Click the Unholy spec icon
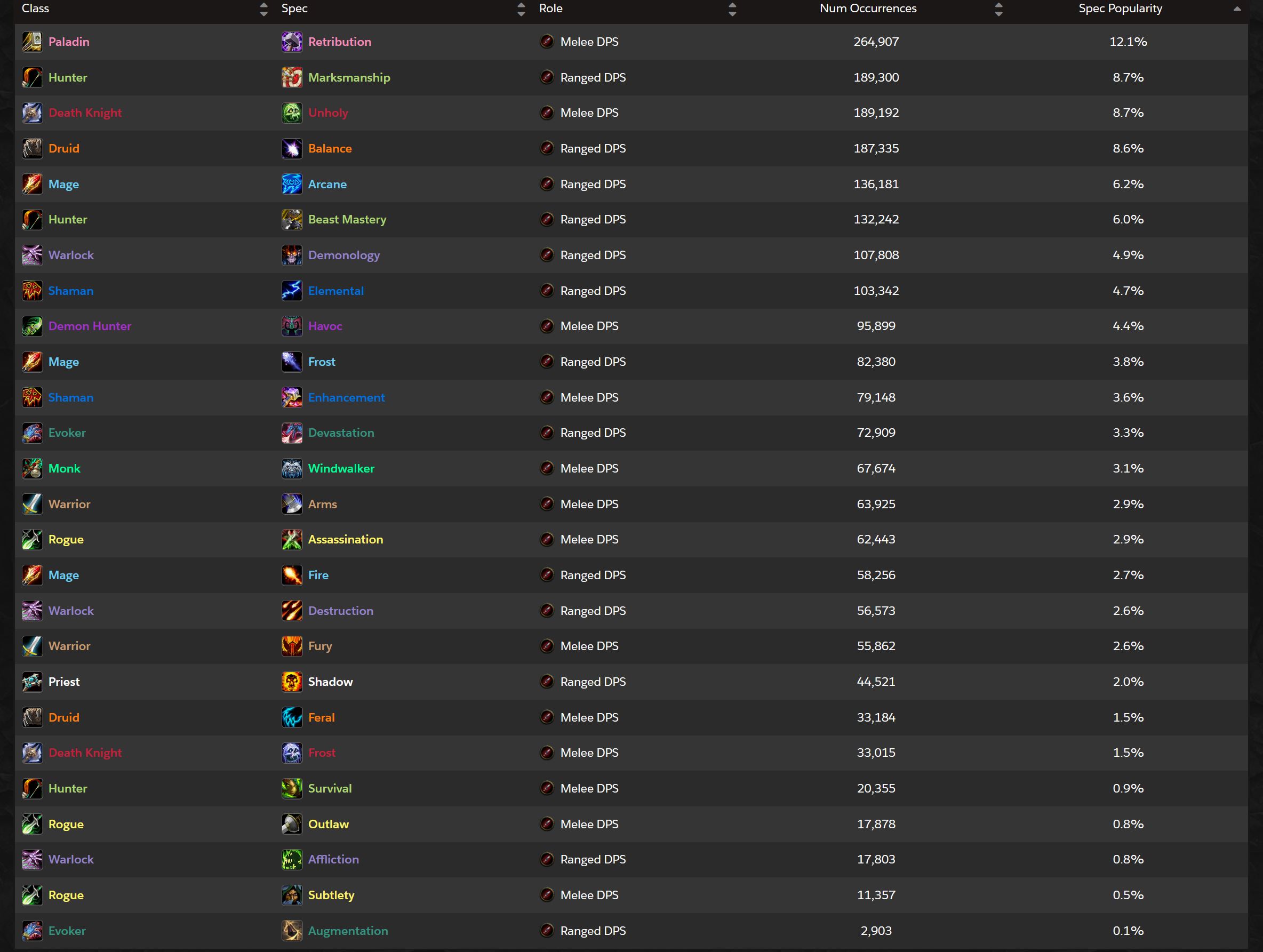 292,113
